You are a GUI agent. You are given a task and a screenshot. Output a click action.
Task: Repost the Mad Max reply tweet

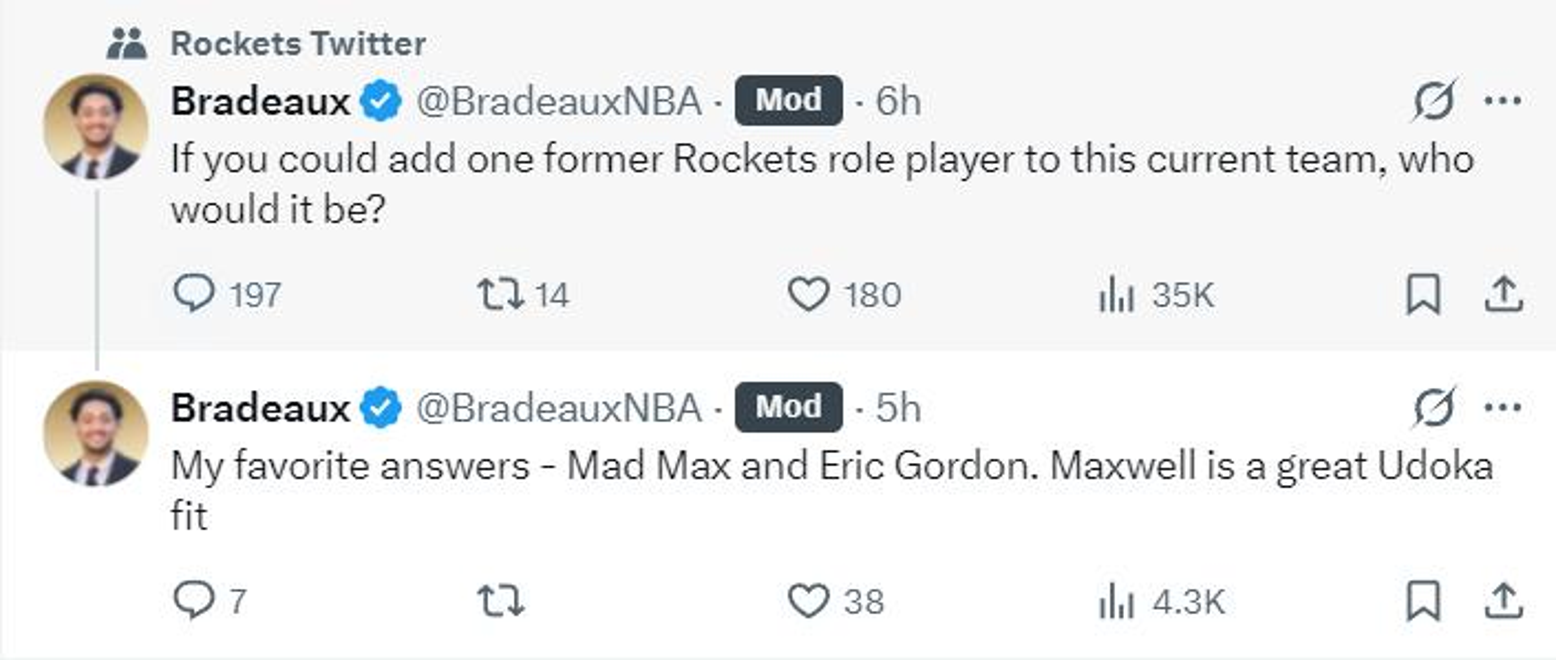tap(501, 601)
